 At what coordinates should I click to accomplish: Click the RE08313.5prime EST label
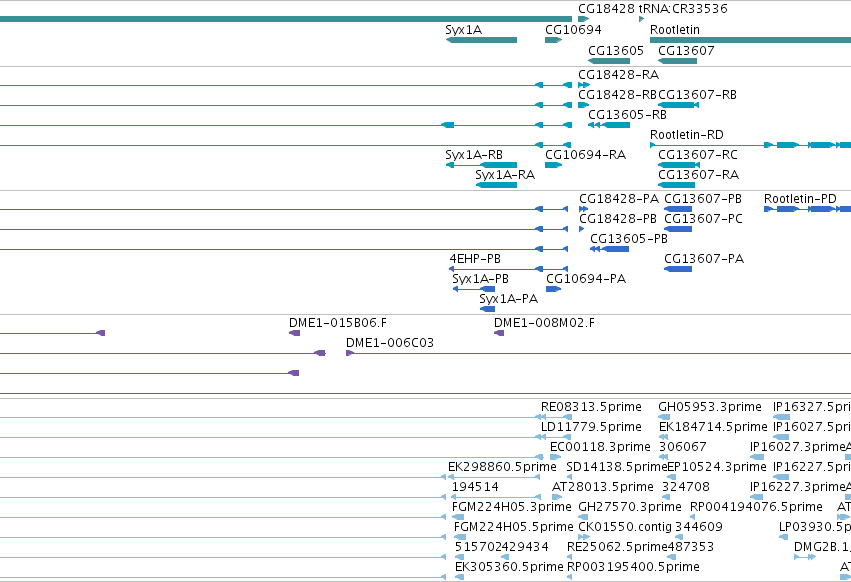591,407
